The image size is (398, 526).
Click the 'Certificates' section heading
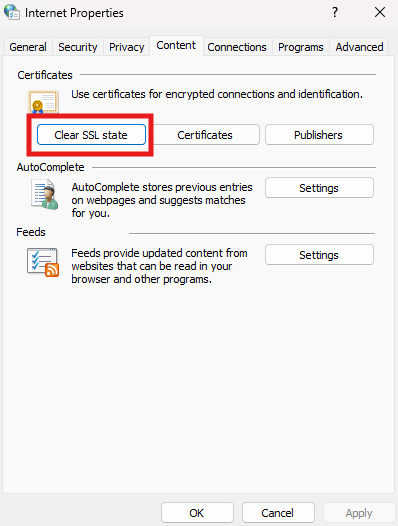click(45, 75)
